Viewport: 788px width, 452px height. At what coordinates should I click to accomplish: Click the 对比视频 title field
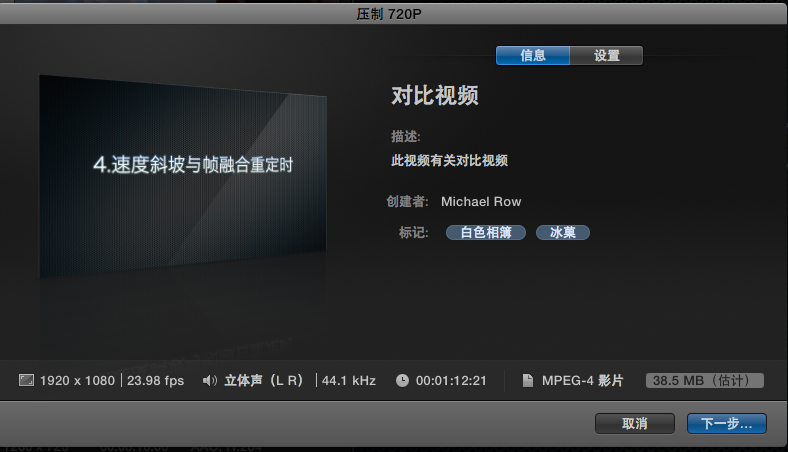click(434, 97)
